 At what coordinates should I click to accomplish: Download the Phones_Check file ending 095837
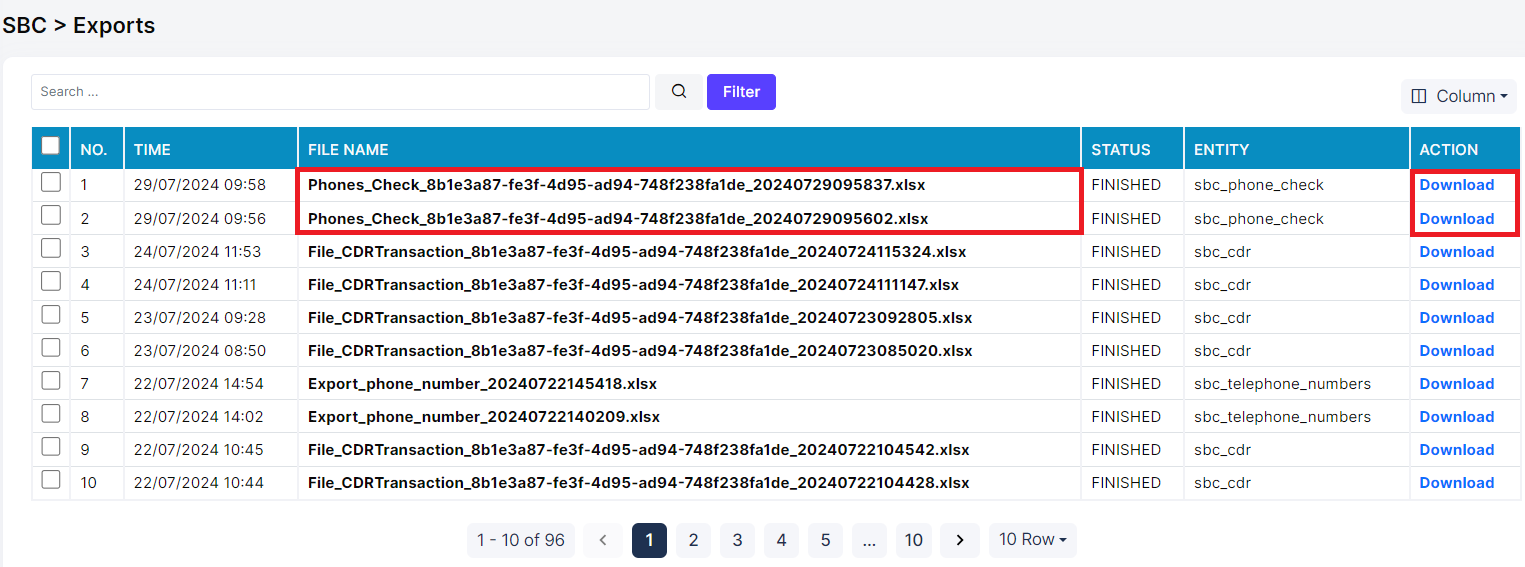[1457, 185]
